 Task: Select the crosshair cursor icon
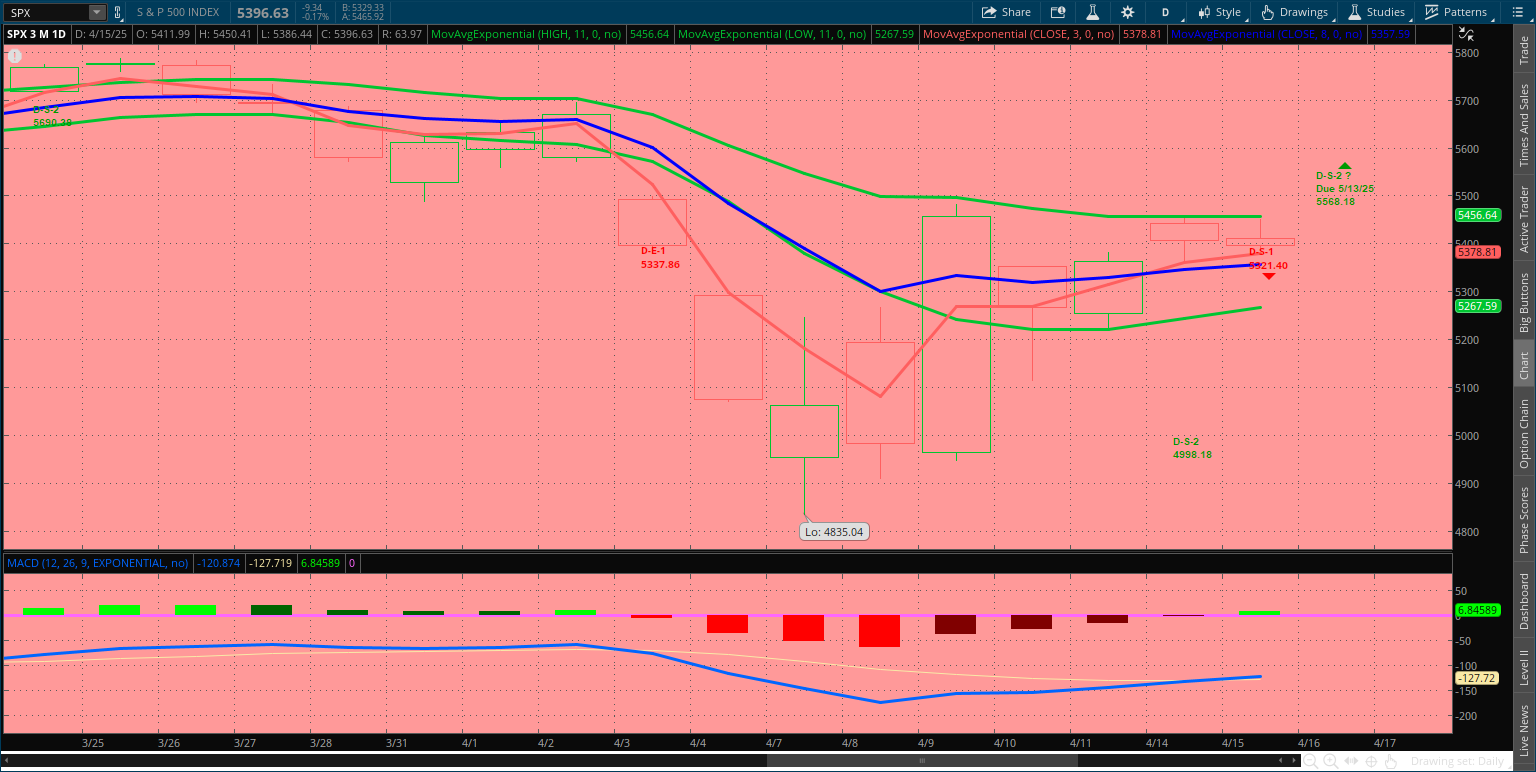coord(1371,761)
